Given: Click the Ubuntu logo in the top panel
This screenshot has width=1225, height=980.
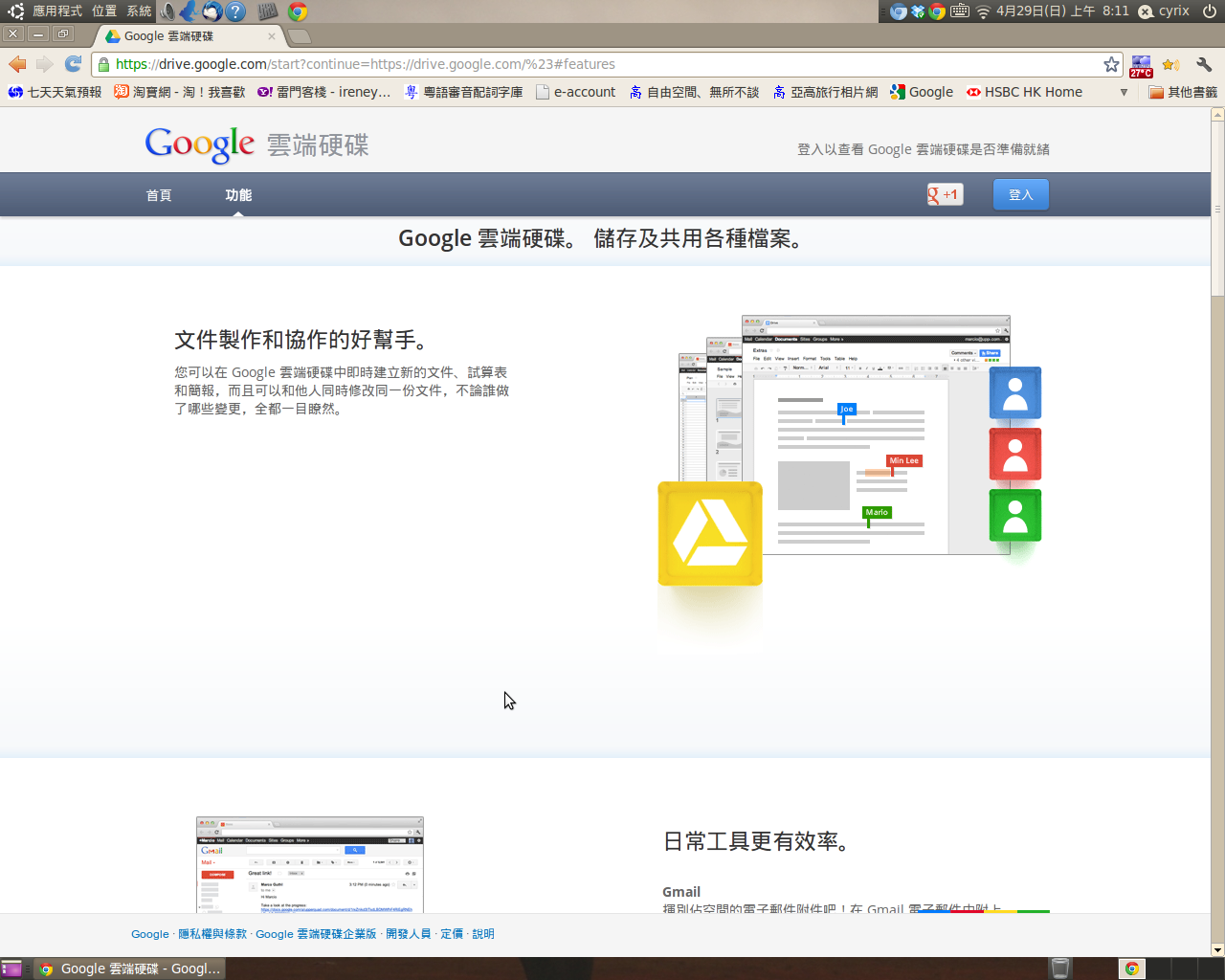Looking at the screenshot, I should (x=15, y=11).
